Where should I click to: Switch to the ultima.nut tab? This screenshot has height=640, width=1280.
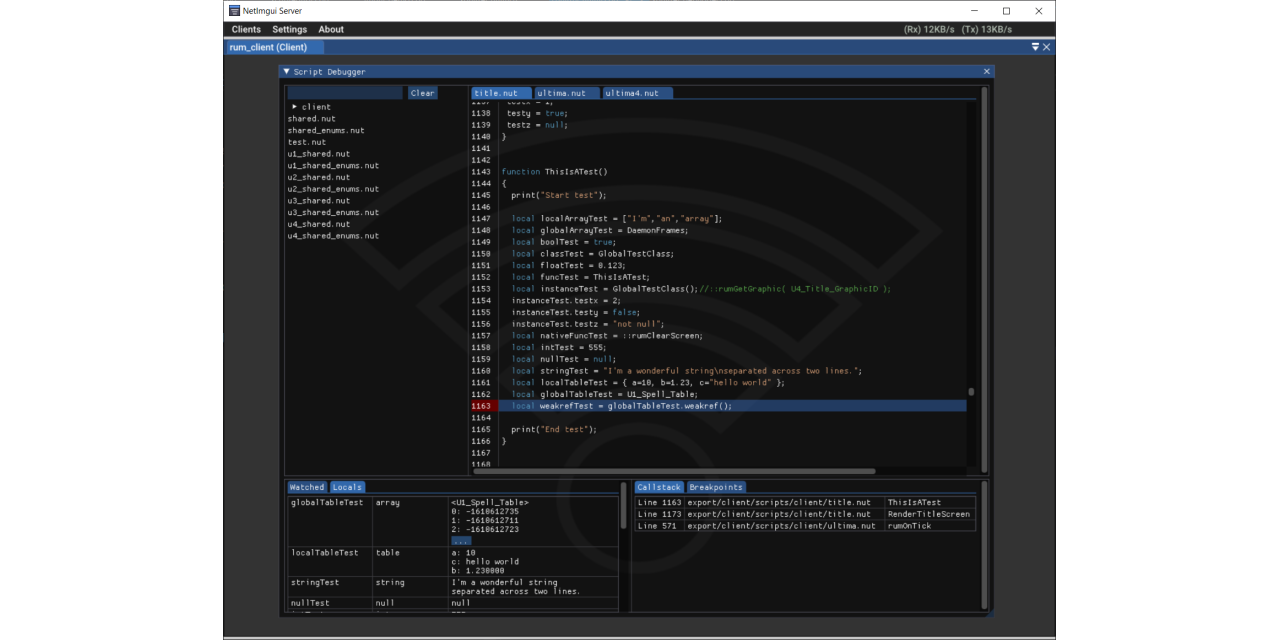[x=566, y=93]
